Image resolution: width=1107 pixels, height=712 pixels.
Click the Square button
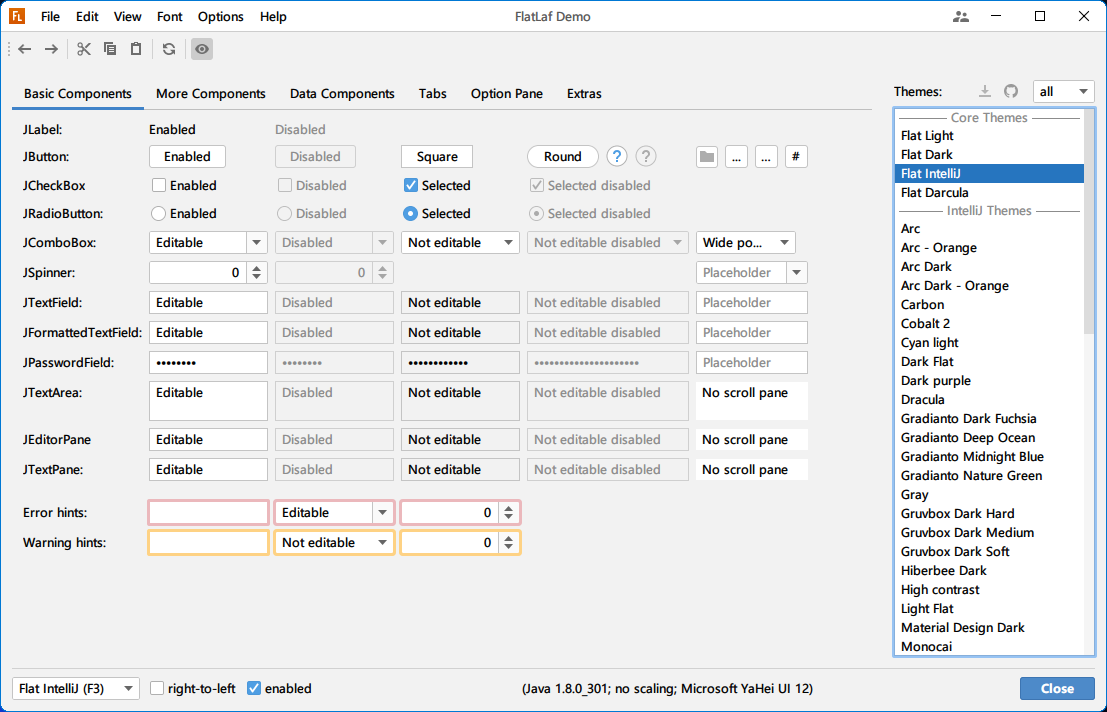point(437,157)
